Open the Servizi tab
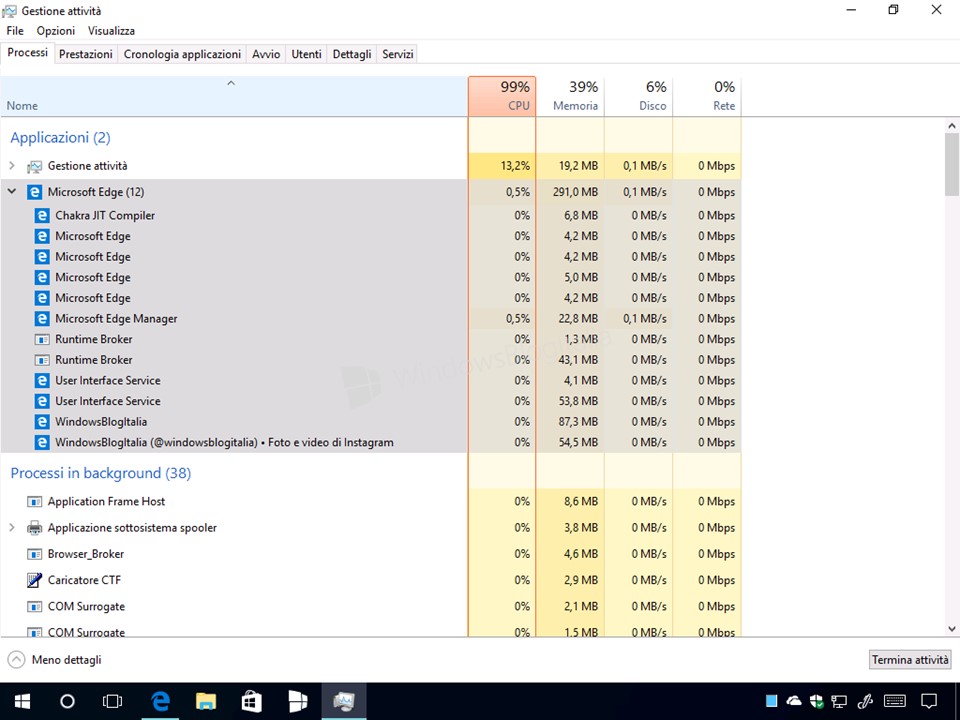Screen dimensions: 960x720 pos(398,54)
